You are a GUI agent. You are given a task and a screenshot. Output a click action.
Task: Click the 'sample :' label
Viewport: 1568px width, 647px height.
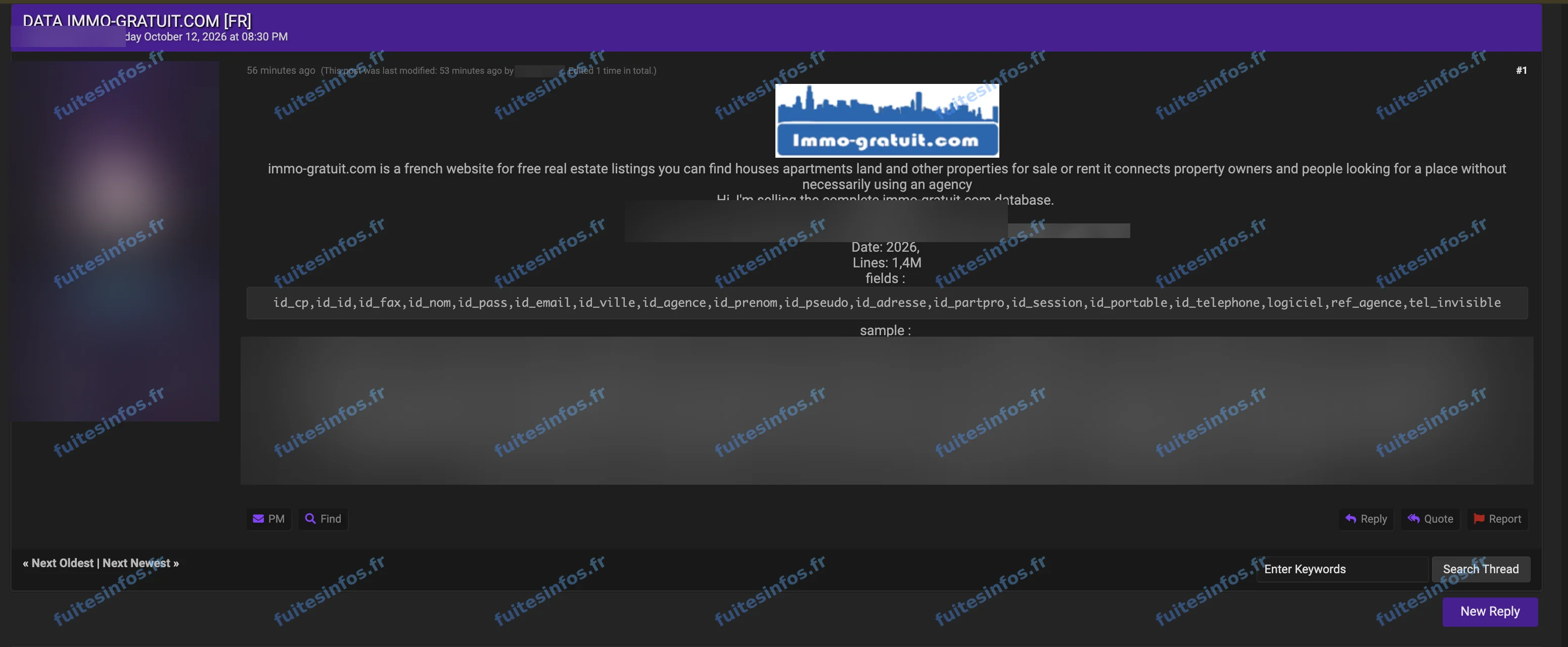pyautogui.click(x=885, y=331)
